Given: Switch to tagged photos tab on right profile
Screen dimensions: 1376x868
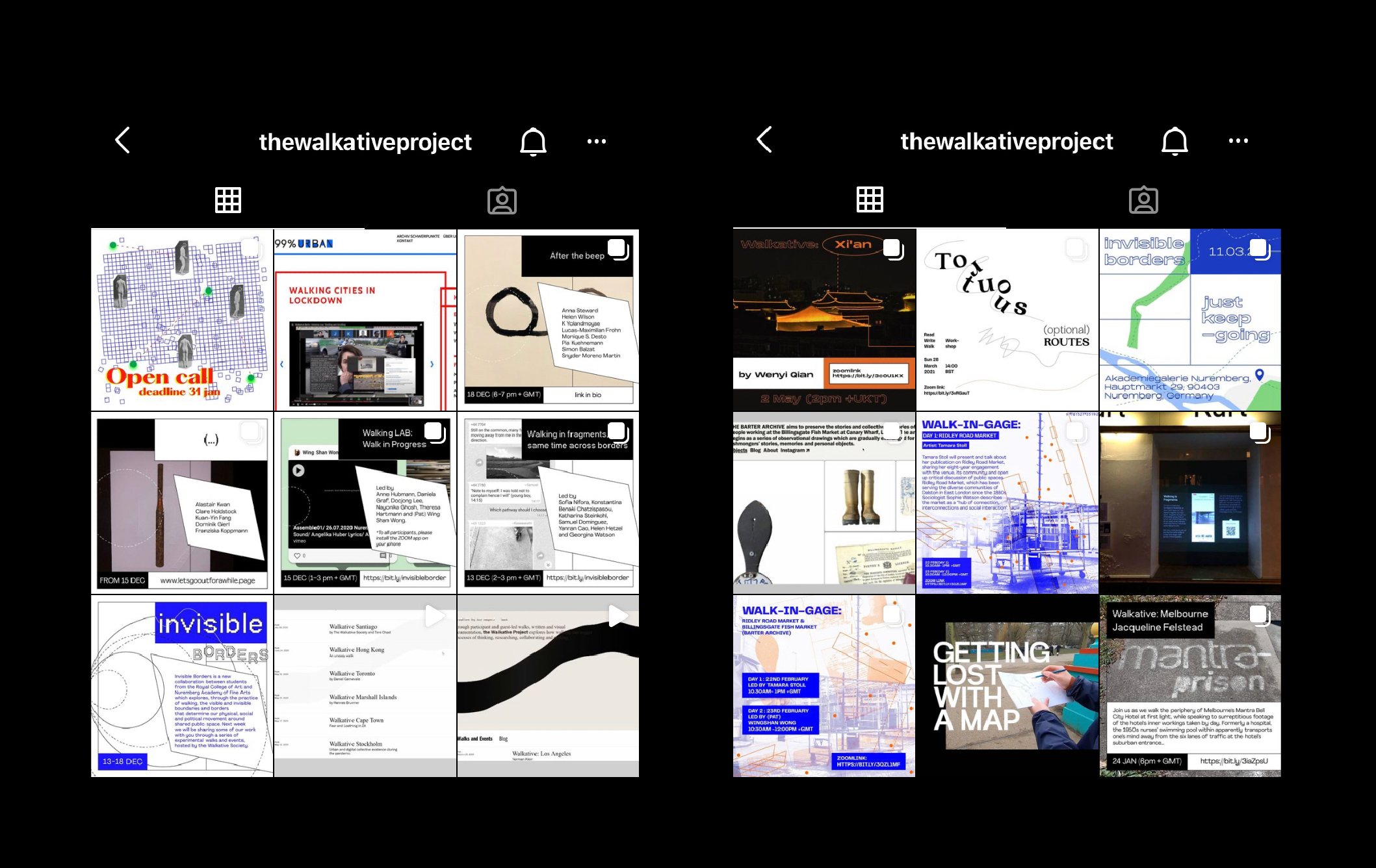Looking at the screenshot, I should (1143, 200).
